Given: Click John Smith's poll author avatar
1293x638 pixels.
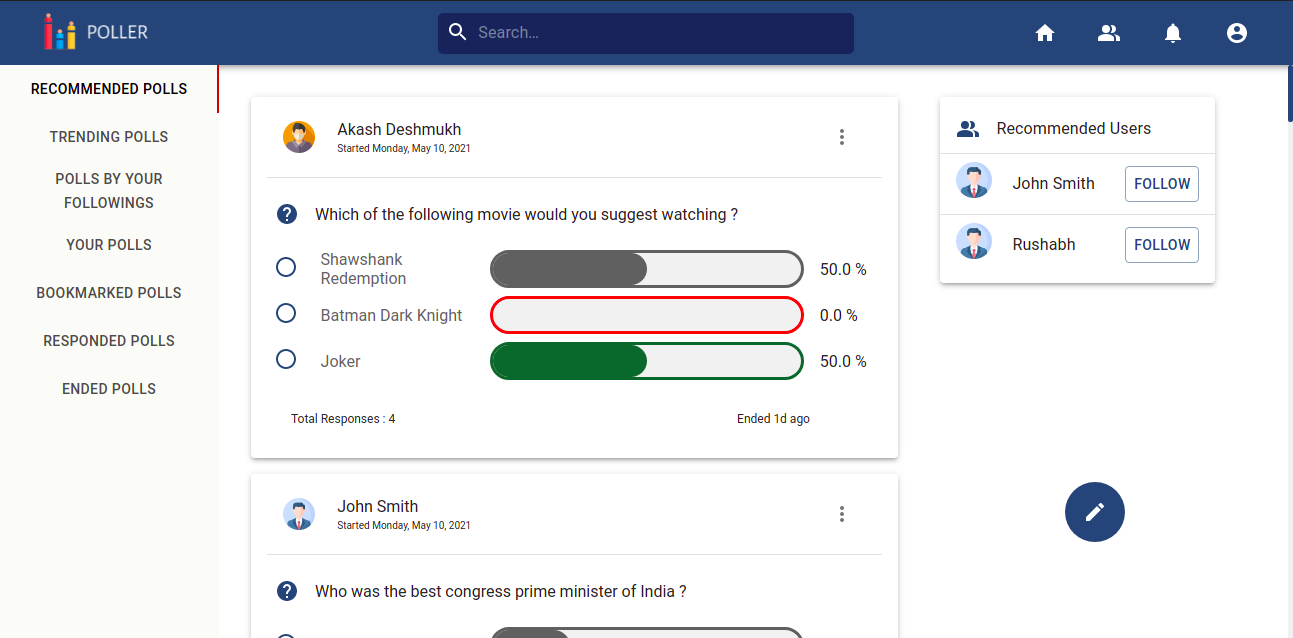Looking at the screenshot, I should coord(299,514).
